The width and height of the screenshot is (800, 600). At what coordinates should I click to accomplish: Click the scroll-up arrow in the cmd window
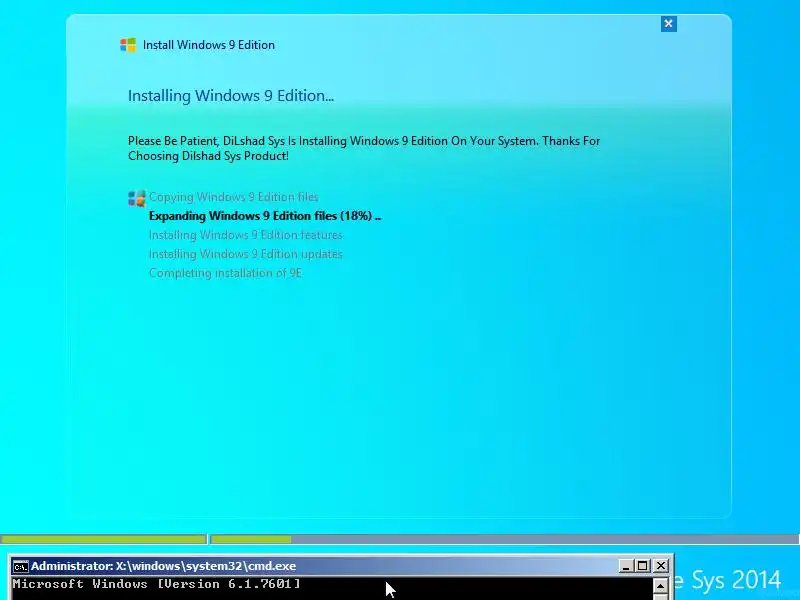pyautogui.click(x=660, y=586)
